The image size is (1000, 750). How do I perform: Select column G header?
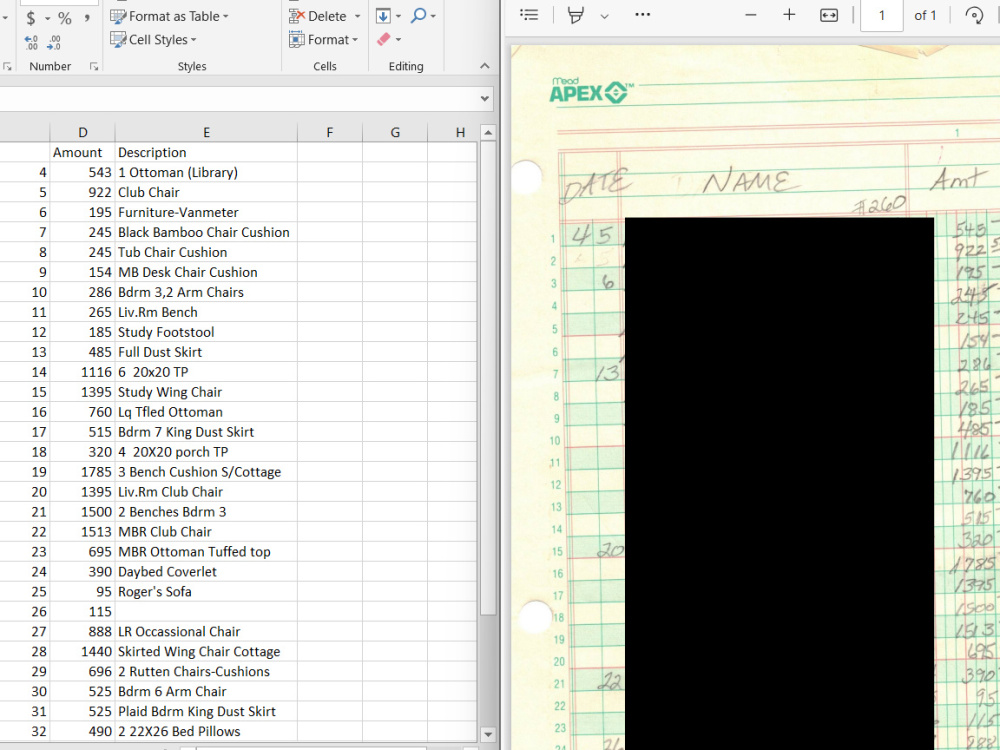tap(395, 133)
